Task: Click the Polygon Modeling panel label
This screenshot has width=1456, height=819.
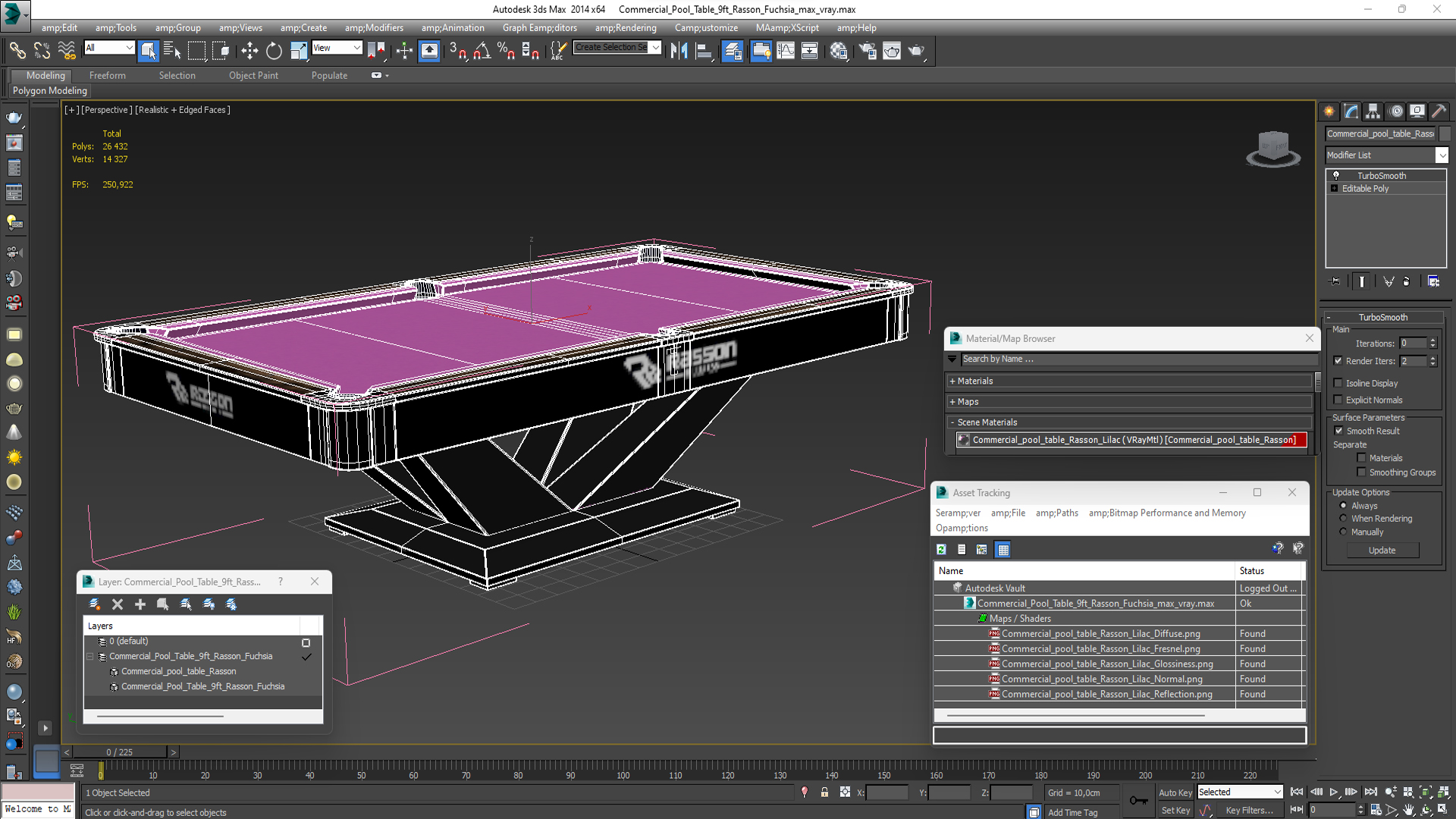Action: click(50, 91)
